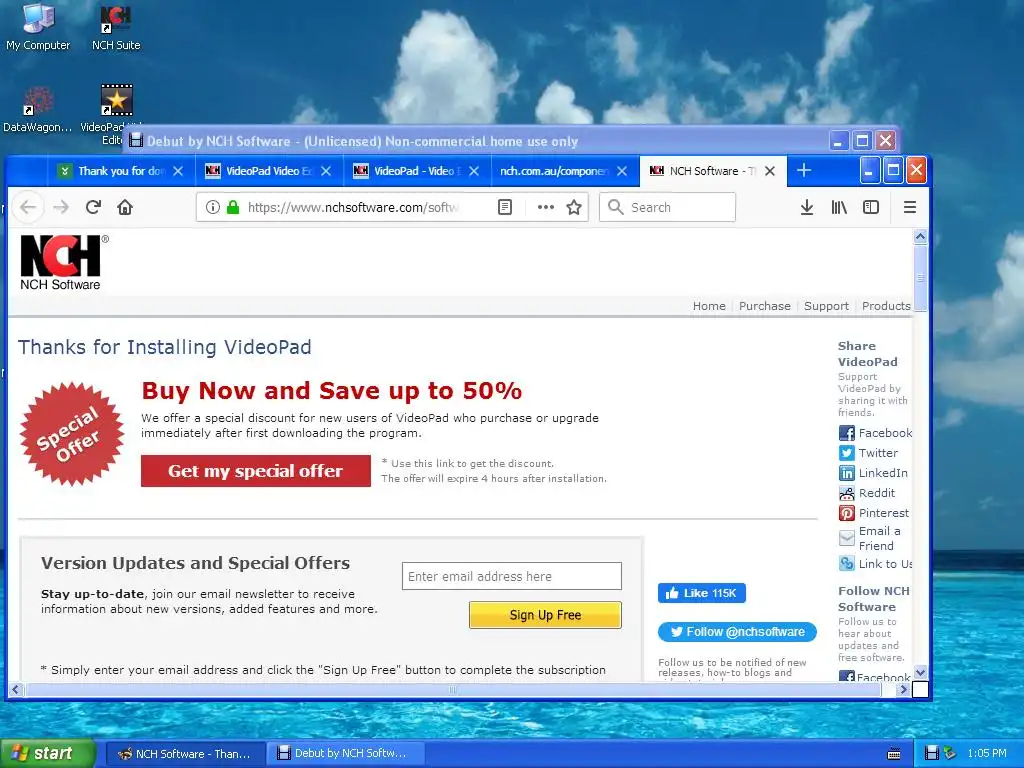This screenshot has height=768, width=1024.
Task: Click 'Get my special offer' button
Action: coord(255,471)
